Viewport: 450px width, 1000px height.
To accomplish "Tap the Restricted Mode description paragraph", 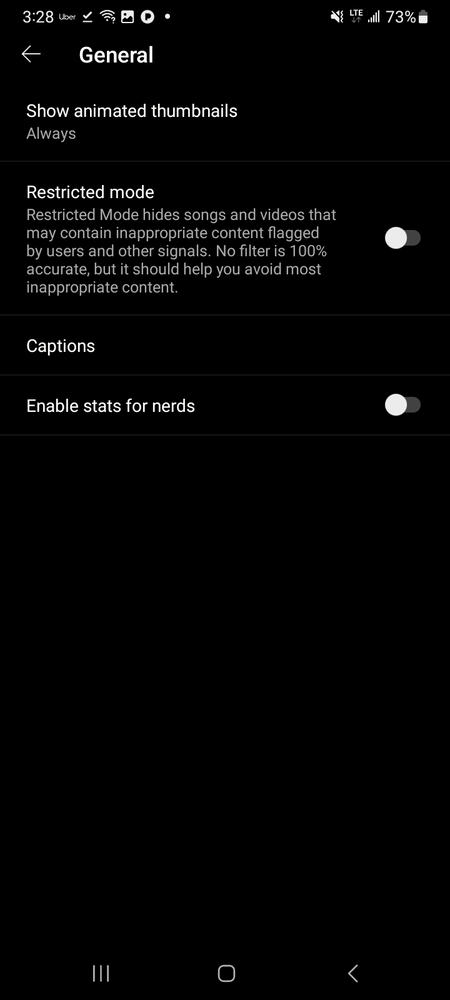I will click(181, 251).
